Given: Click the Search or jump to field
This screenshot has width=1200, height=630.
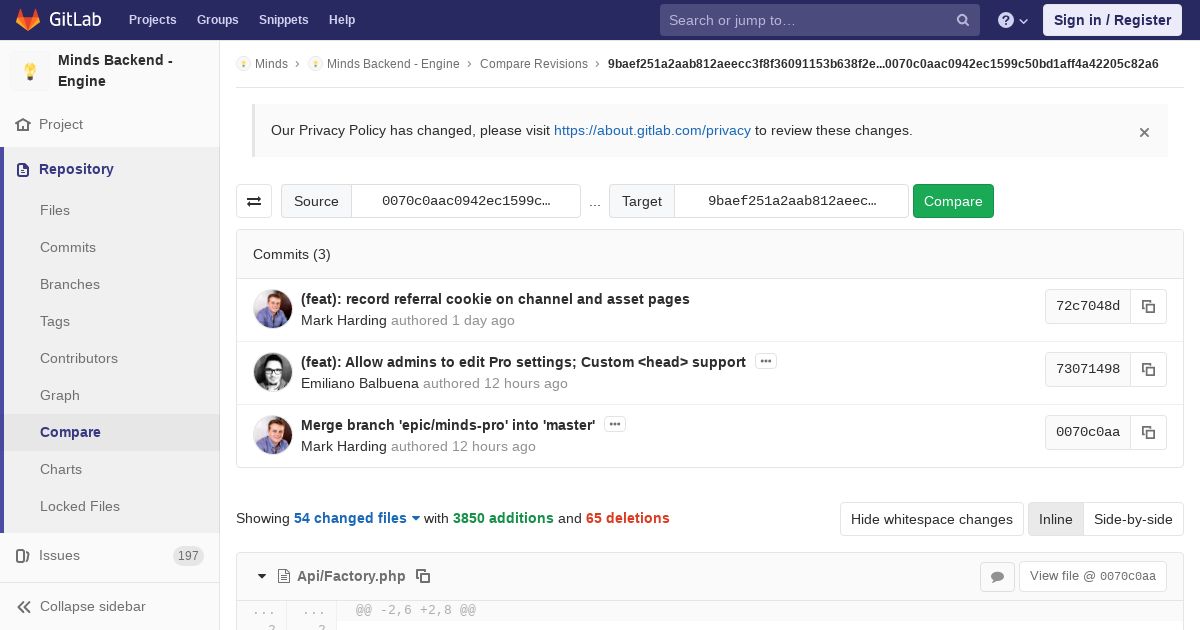Looking at the screenshot, I should (x=806, y=20).
